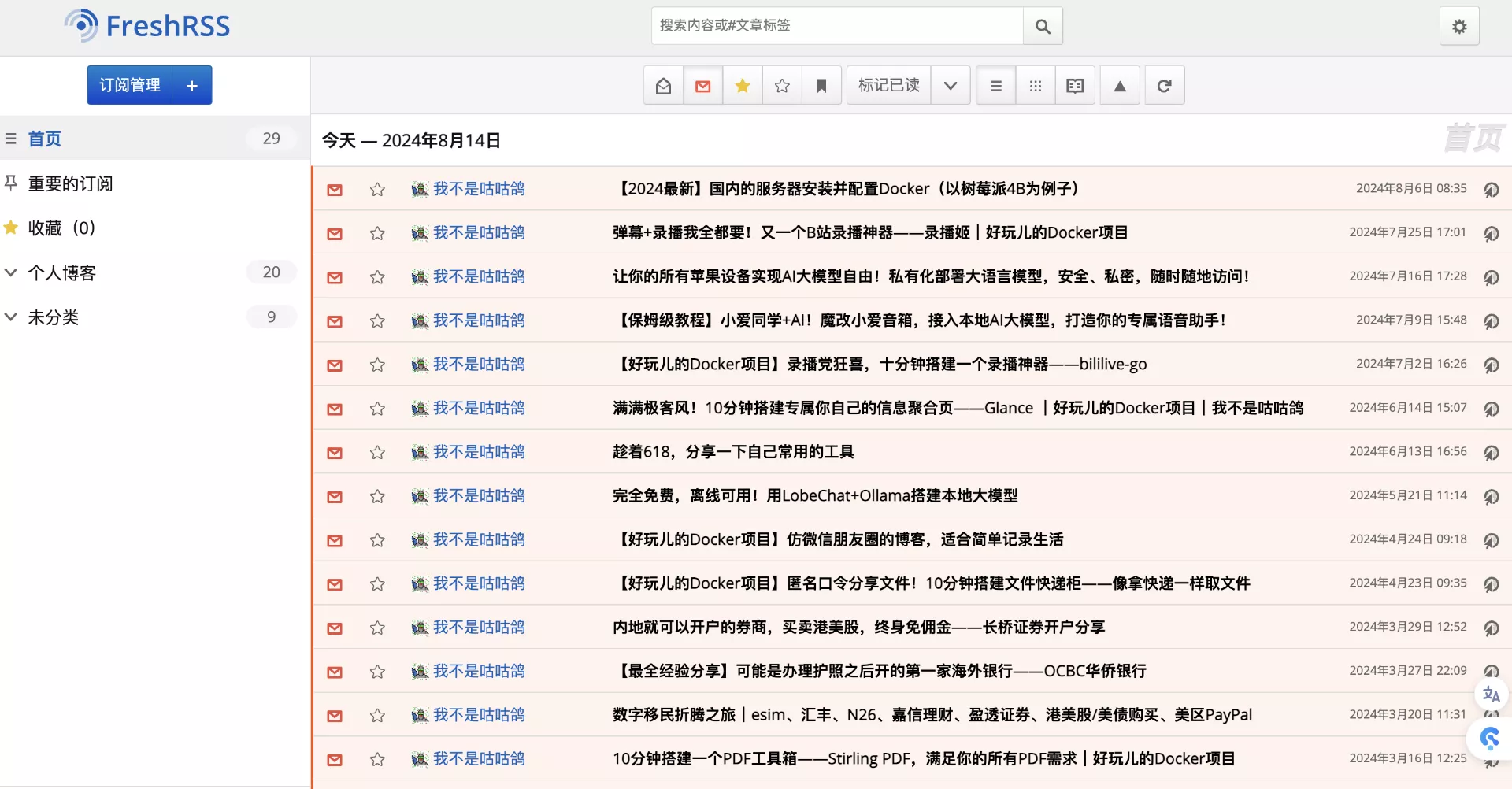1512x789 pixels.
Task: Toggle read state of Stirling PDF article
Action: pyautogui.click(x=335, y=760)
